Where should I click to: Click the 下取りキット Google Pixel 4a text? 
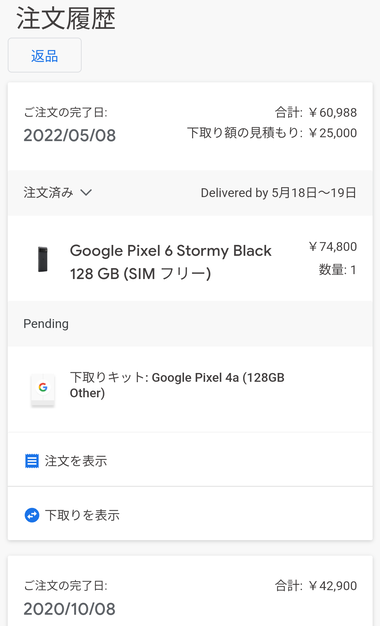177,385
